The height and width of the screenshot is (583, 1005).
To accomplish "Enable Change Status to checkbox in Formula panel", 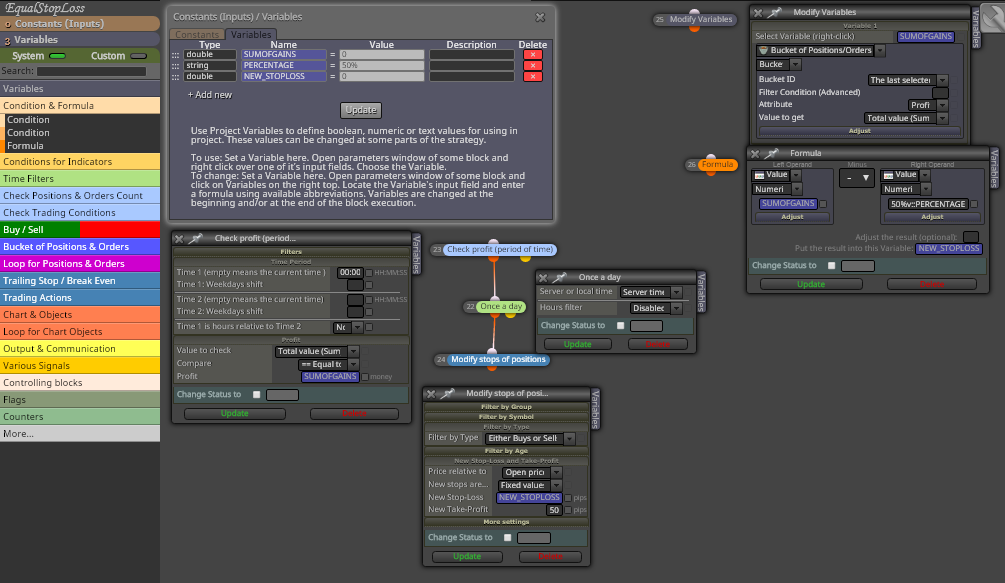I will 831,266.
